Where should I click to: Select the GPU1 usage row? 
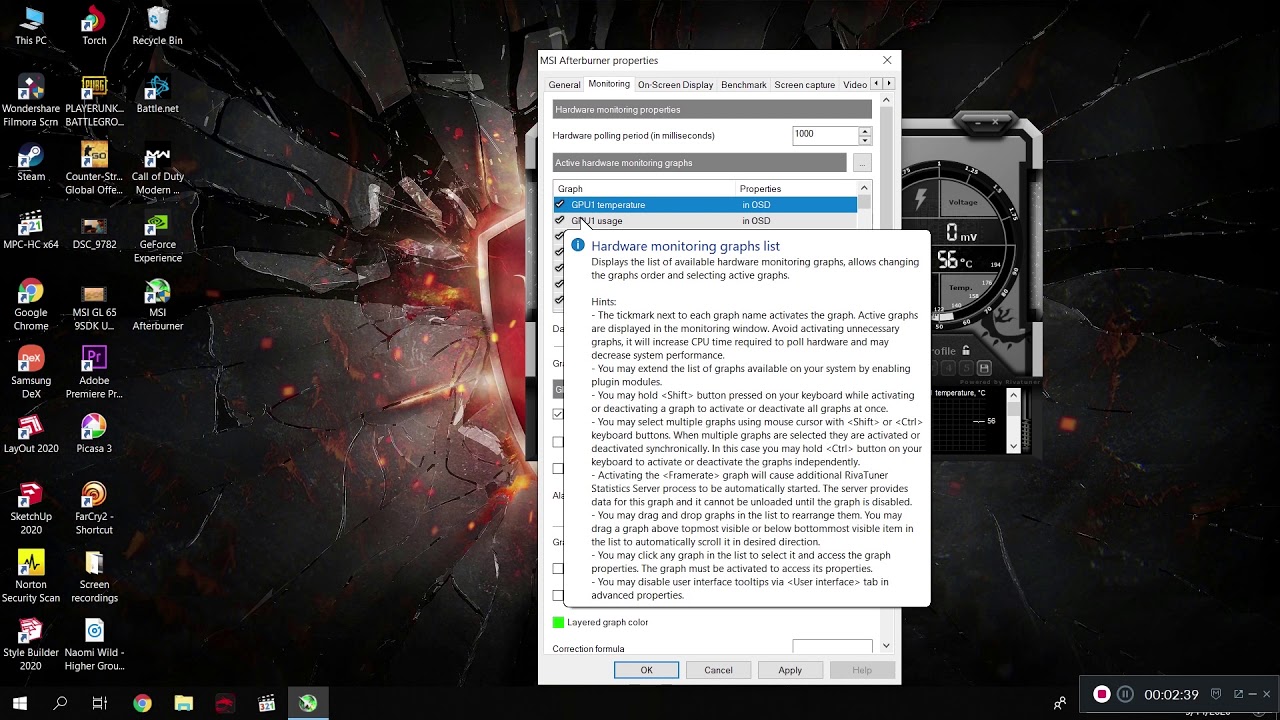(x=705, y=220)
